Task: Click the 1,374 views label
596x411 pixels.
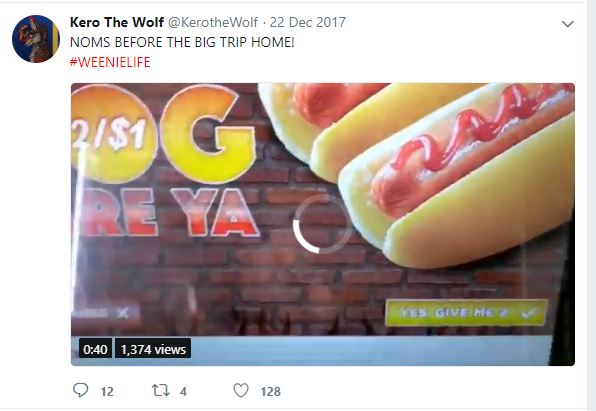Action: pyautogui.click(x=153, y=349)
